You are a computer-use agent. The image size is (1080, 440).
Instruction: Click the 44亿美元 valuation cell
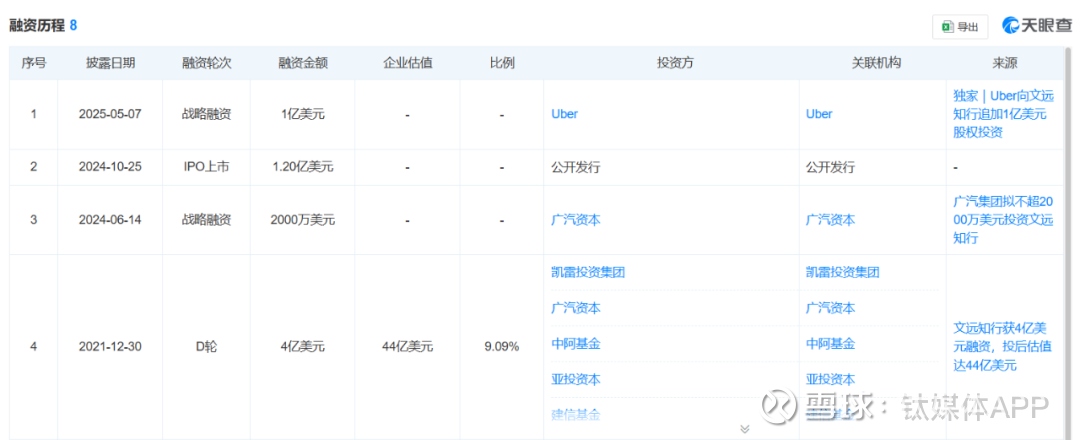pos(408,346)
